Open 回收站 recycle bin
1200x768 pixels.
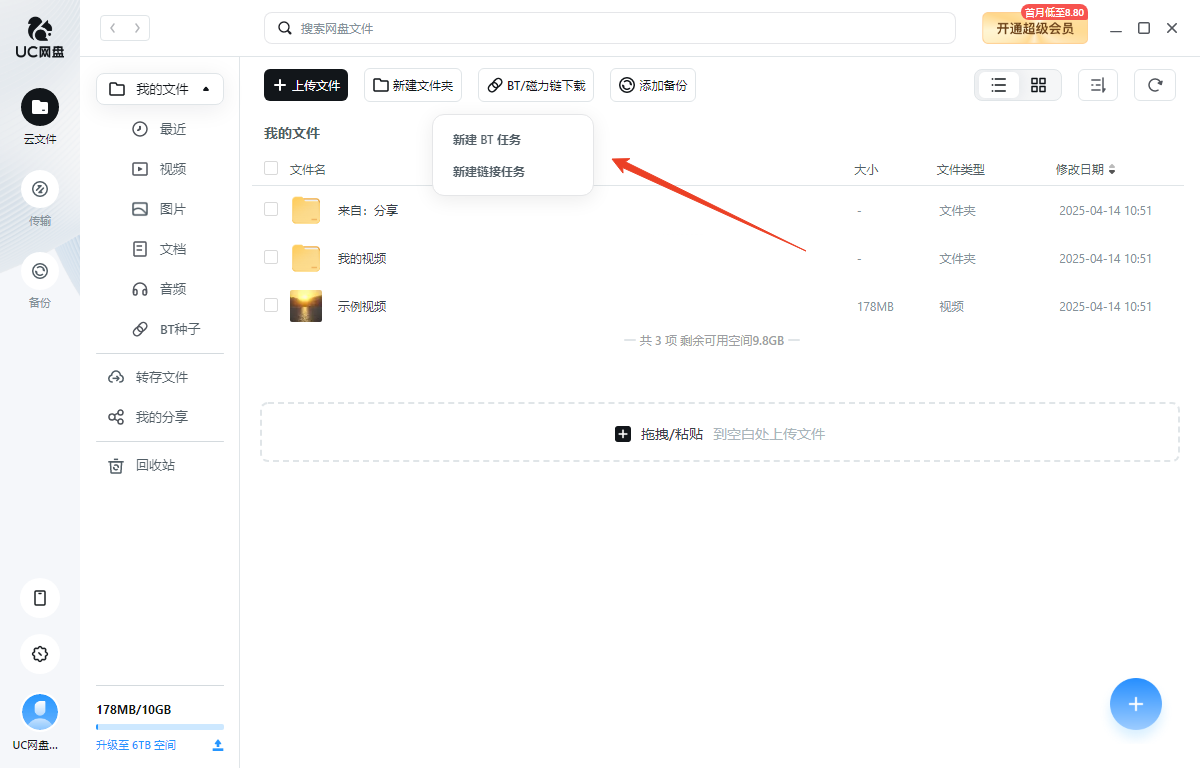click(142, 465)
